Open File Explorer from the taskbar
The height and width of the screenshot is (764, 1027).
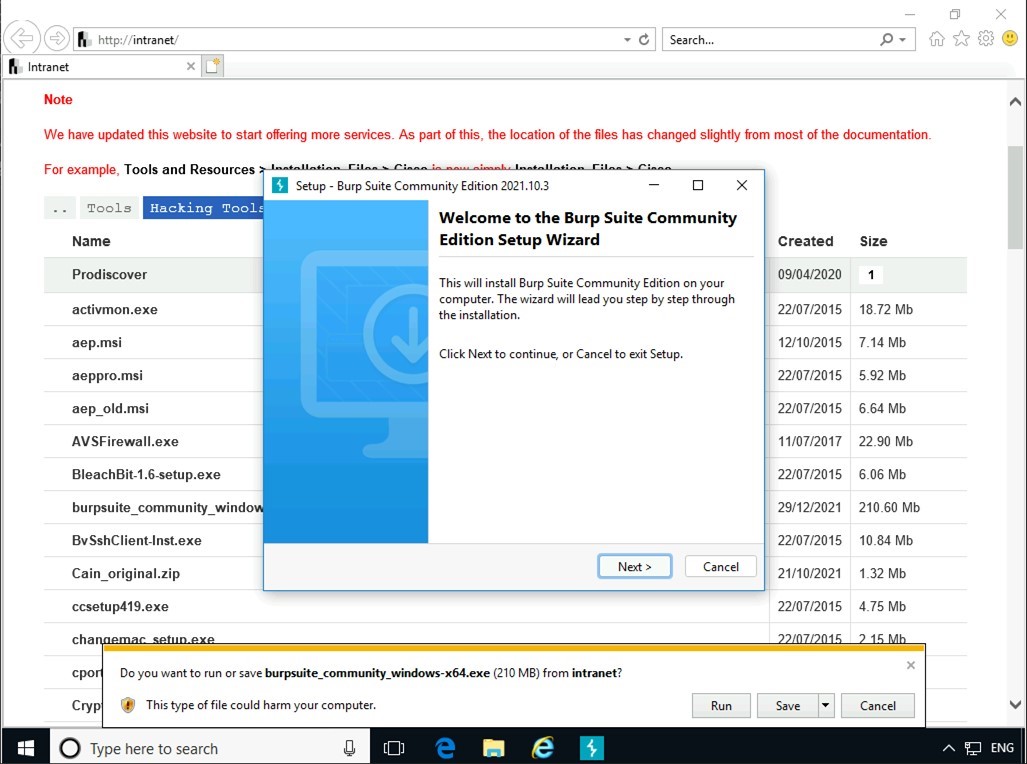point(494,747)
